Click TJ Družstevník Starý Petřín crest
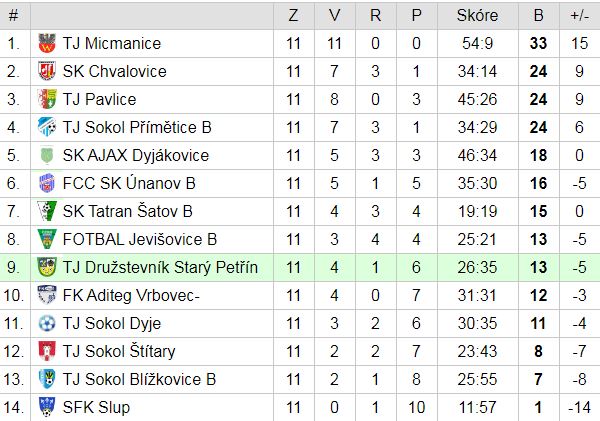The width and height of the screenshot is (600, 421). tap(47, 267)
